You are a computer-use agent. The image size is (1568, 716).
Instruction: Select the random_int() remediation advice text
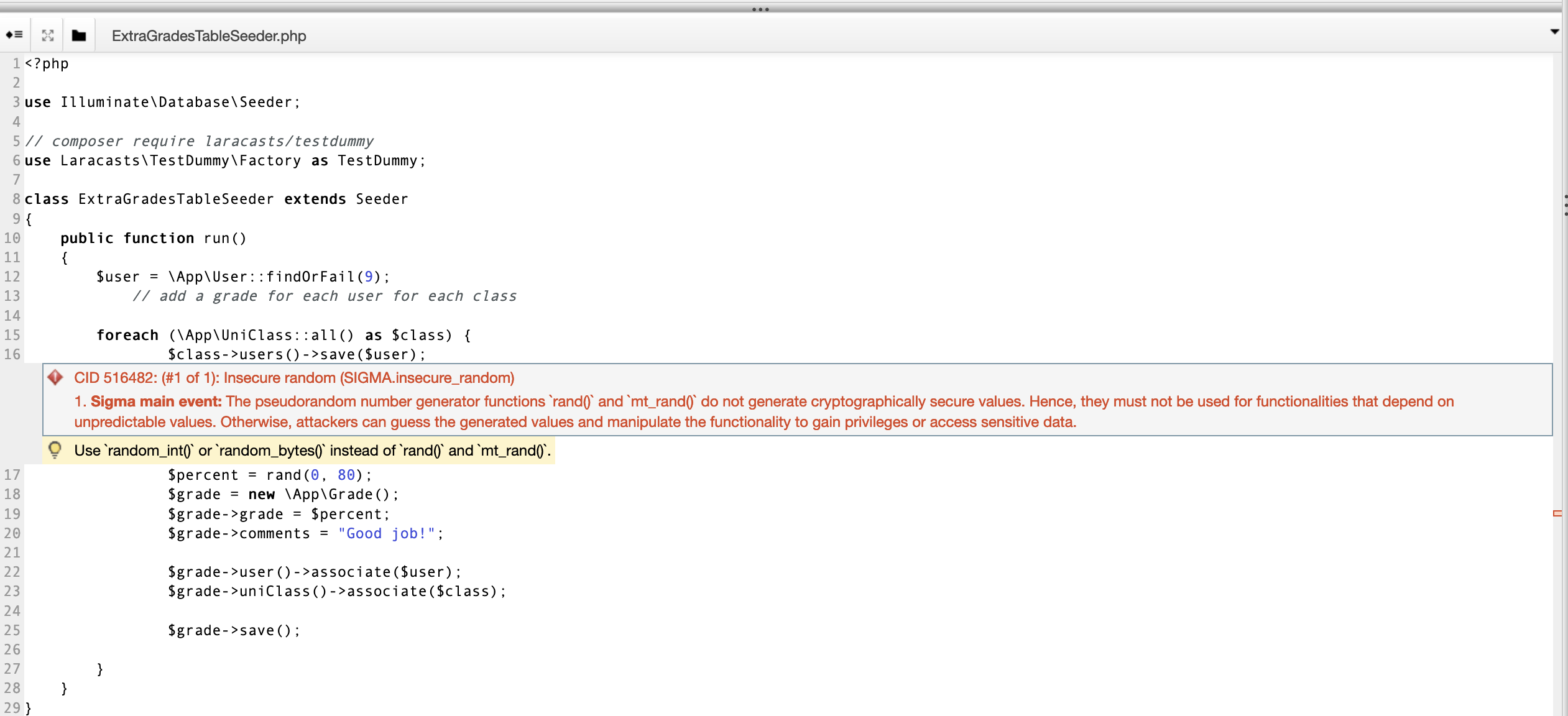click(x=313, y=451)
